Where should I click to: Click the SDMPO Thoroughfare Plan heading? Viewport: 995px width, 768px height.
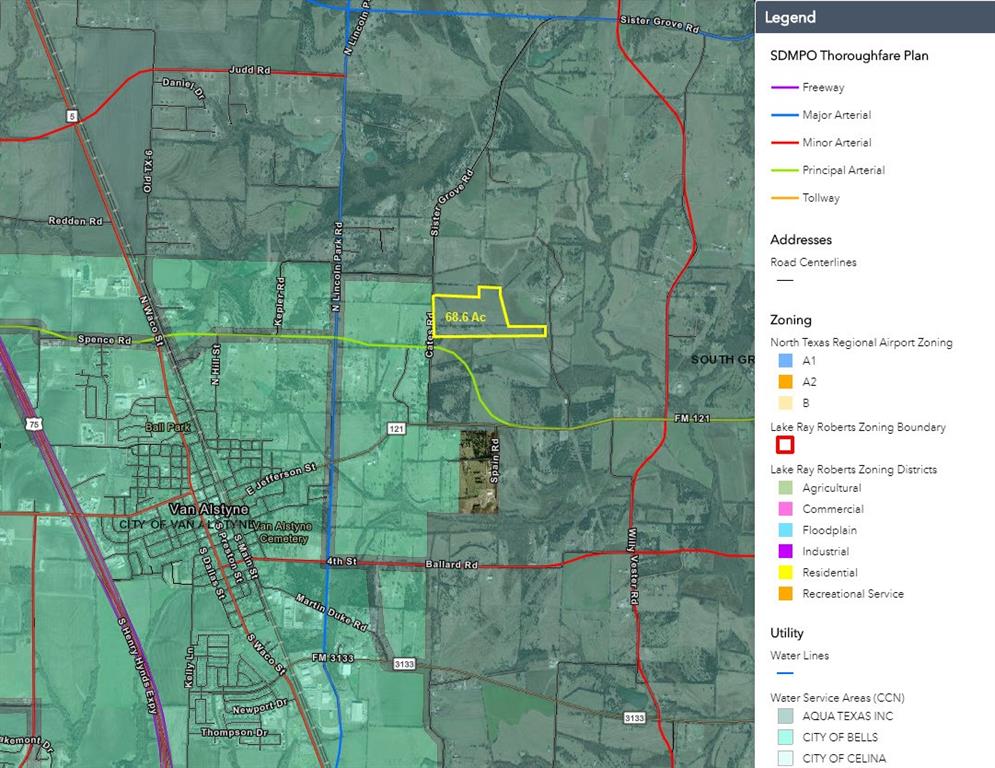pyautogui.click(x=849, y=56)
